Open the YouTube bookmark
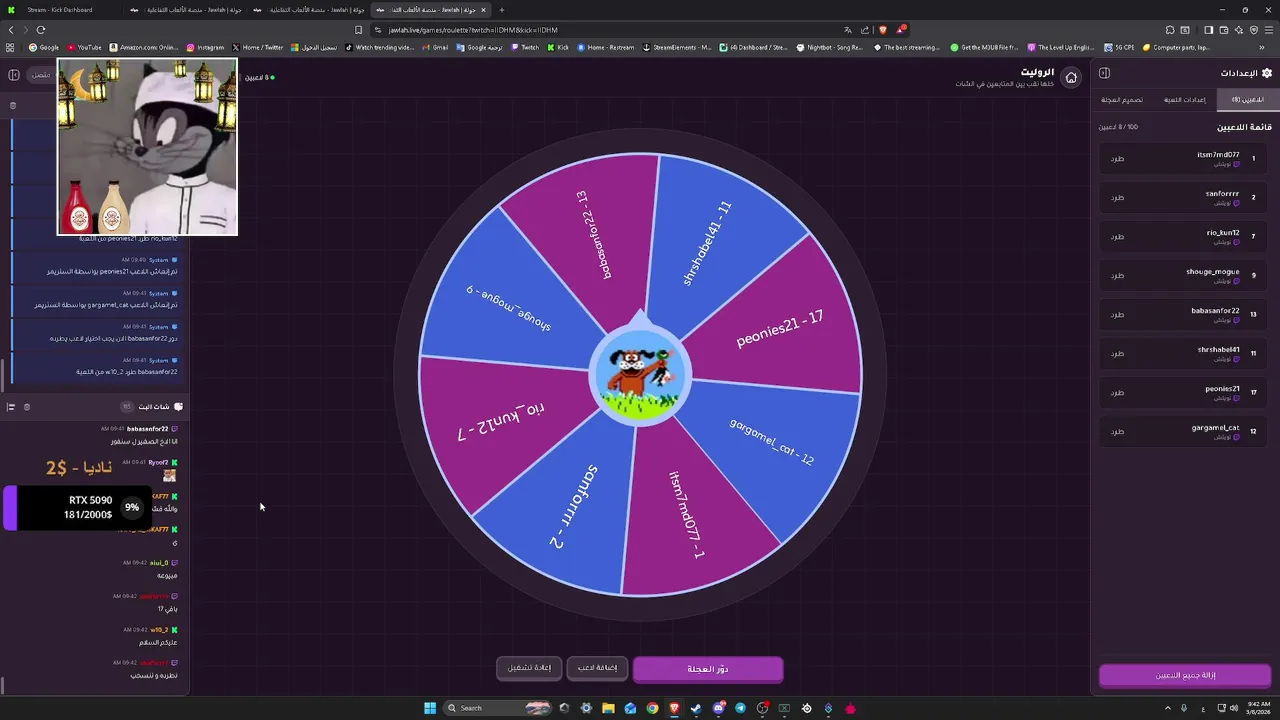The image size is (1280, 720). click(85, 47)
